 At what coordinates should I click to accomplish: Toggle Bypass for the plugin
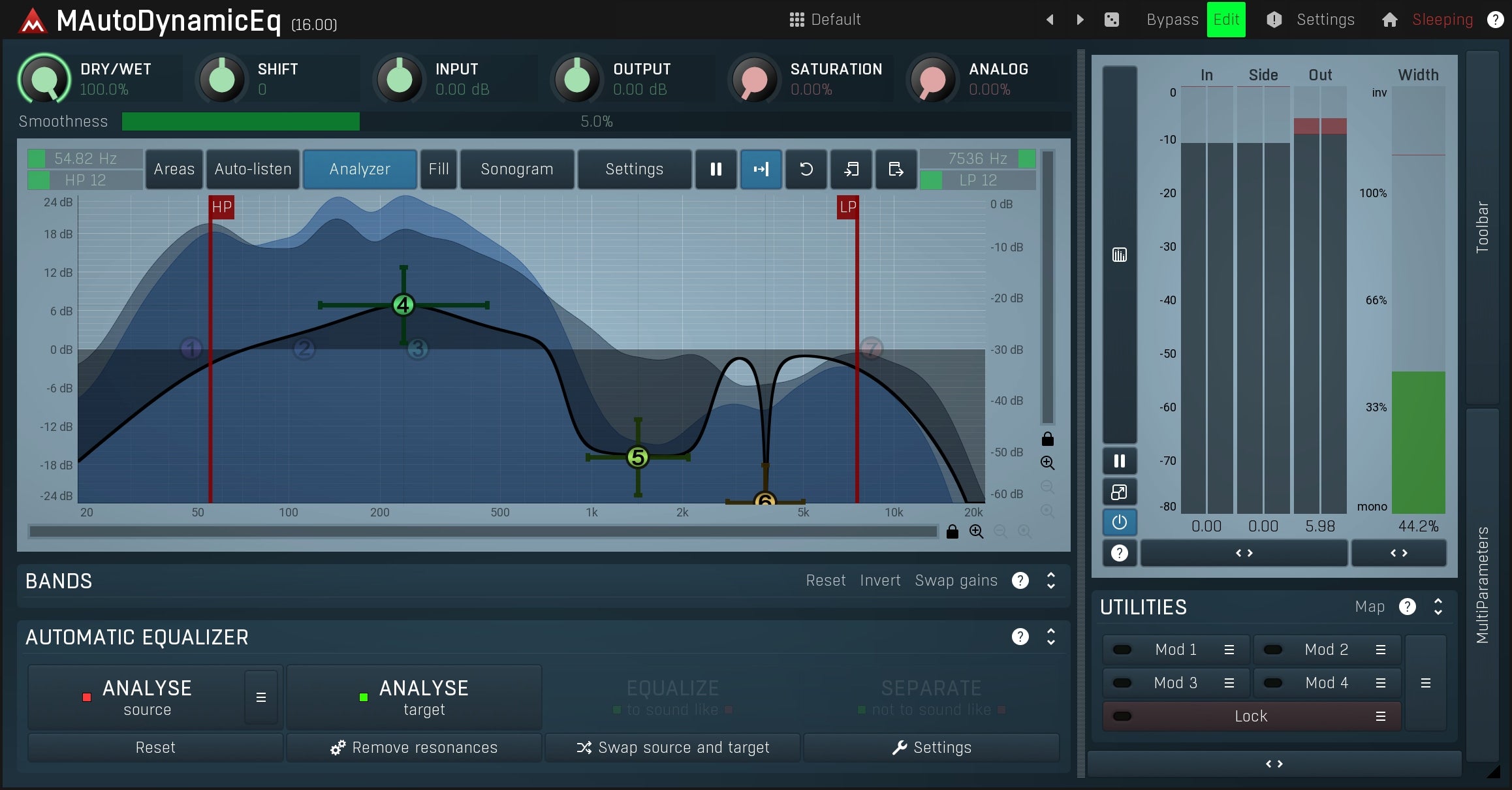1171,20
